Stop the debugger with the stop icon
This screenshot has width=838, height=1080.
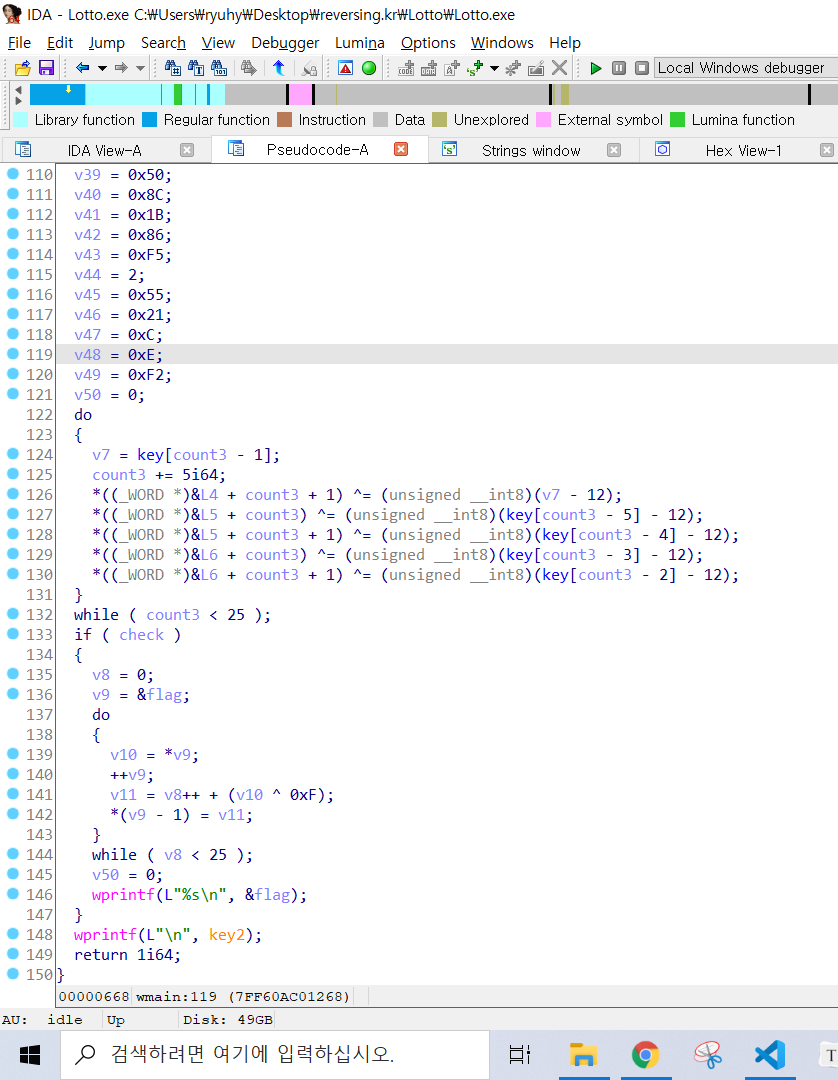click(643, 69)
